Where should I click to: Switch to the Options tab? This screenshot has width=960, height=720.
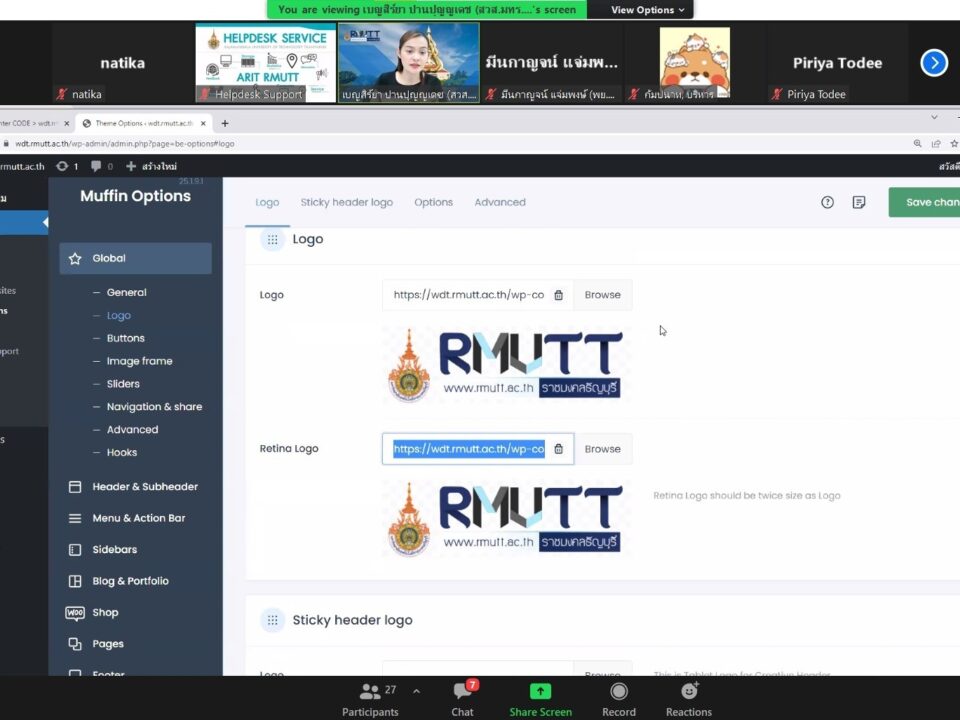pos(433,202)
